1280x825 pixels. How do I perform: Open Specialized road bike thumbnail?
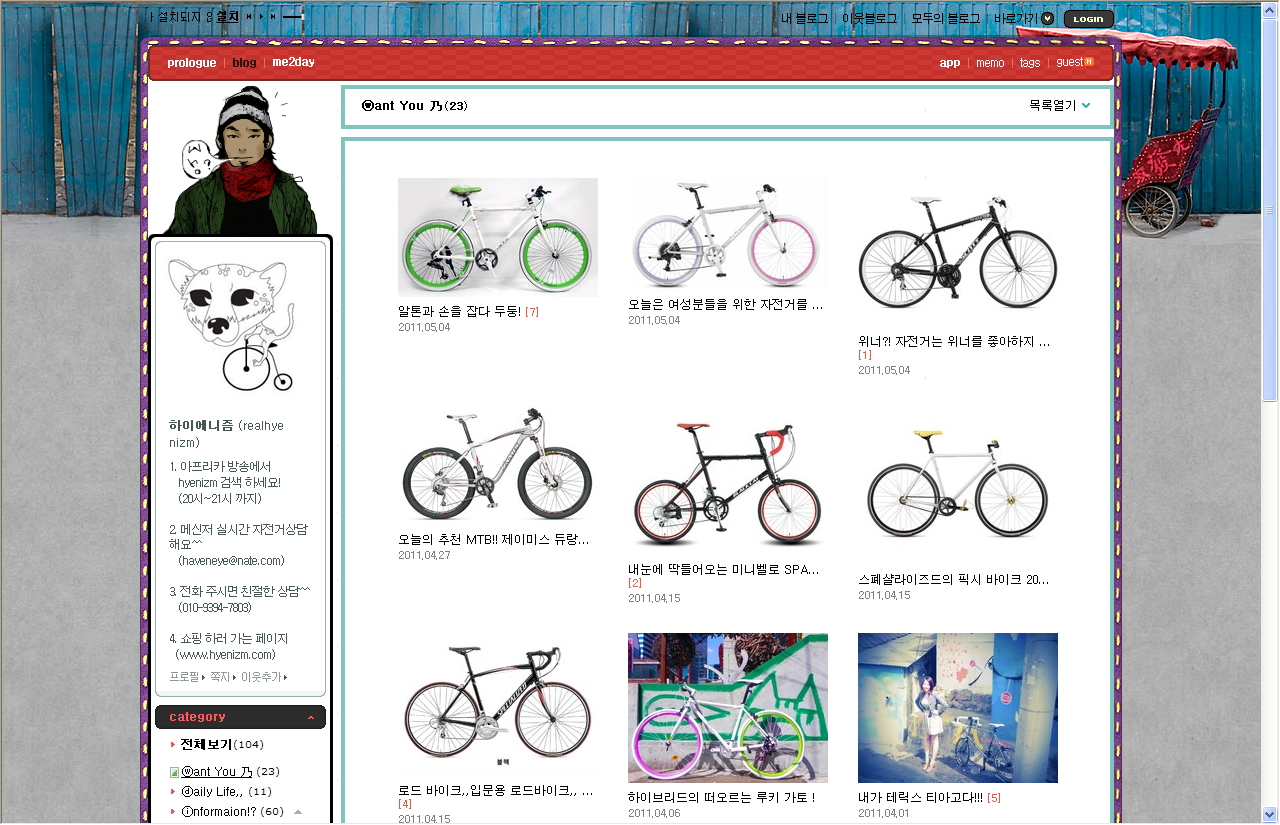pos(498,705)
